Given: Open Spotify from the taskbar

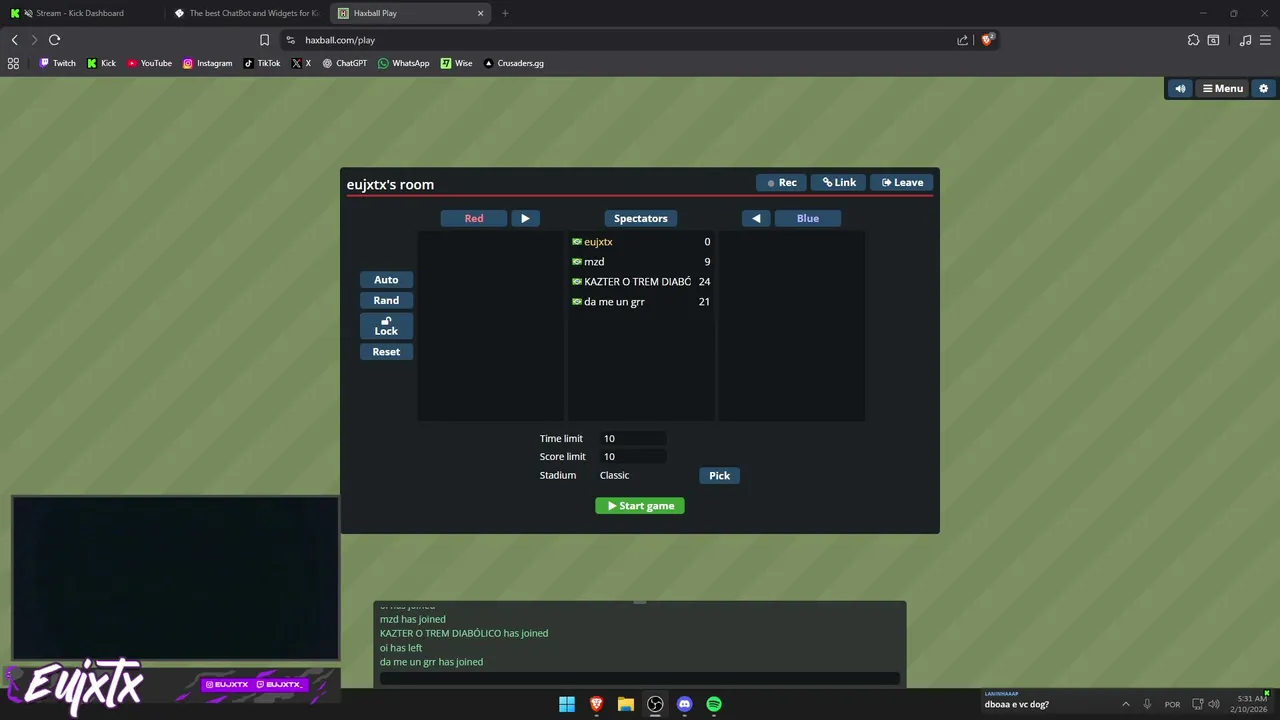Looking at the screenshot, I should [714, 704].
